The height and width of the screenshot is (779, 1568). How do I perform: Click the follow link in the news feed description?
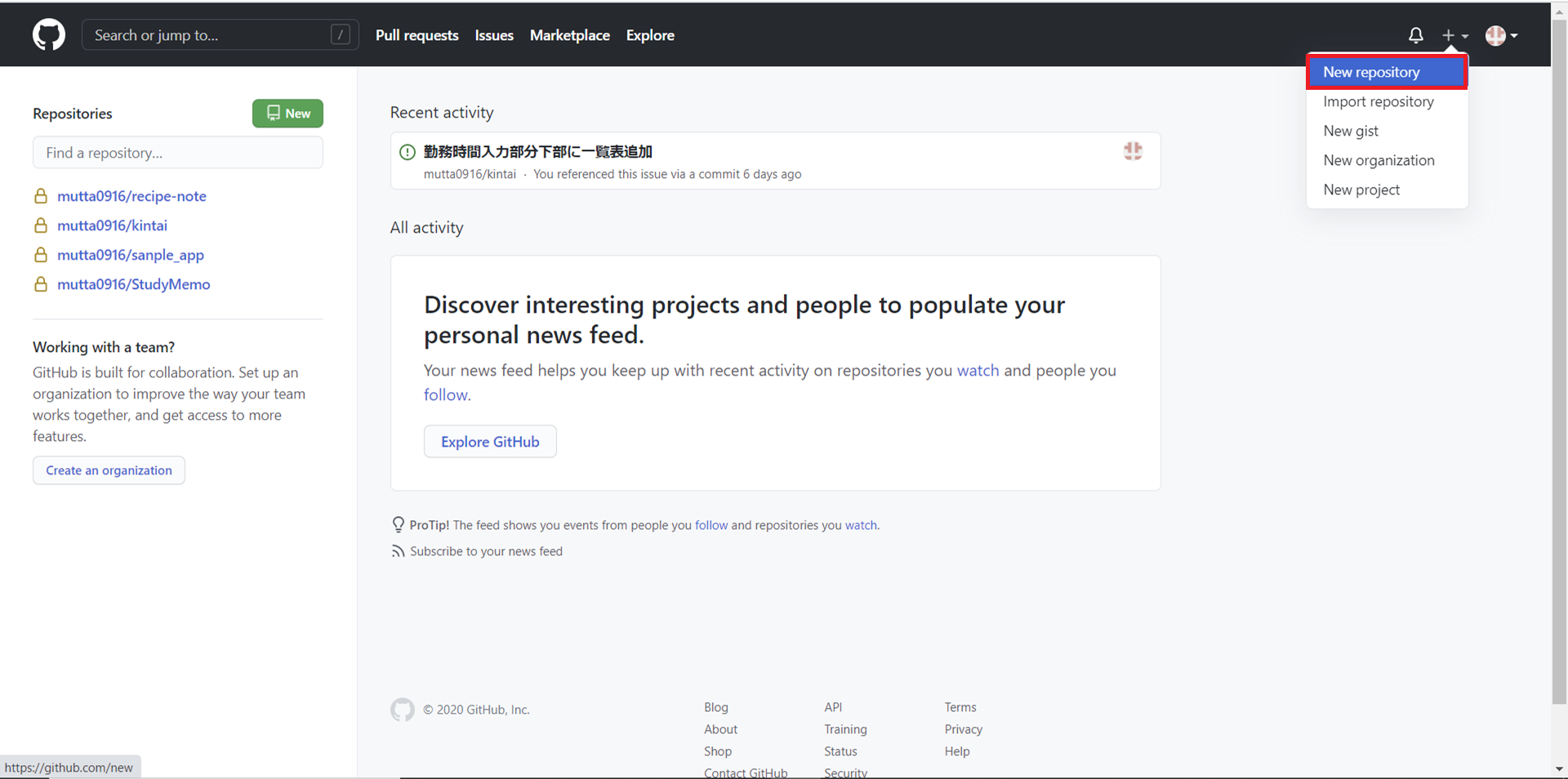point(446,395)
